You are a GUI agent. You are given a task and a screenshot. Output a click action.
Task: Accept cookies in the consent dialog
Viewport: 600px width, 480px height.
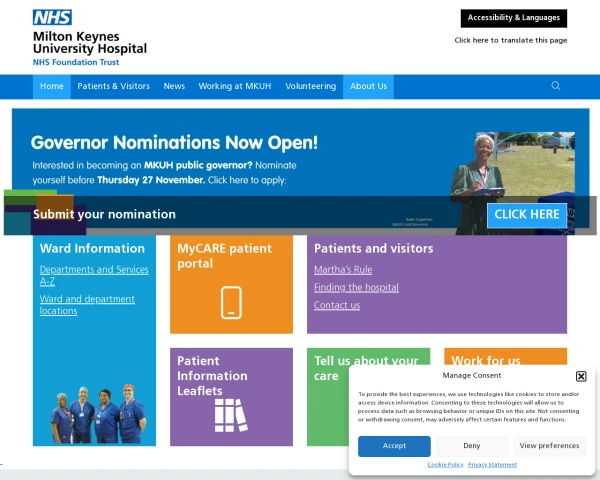tap(394, 446)
